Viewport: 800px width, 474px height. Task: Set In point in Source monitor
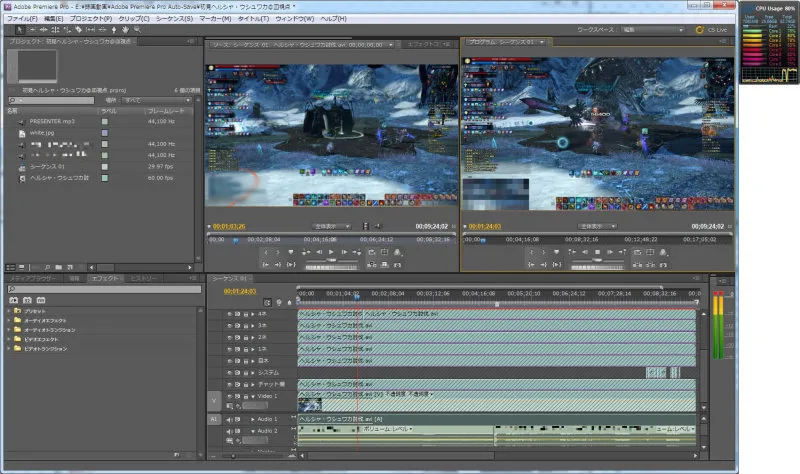(265, 252)
